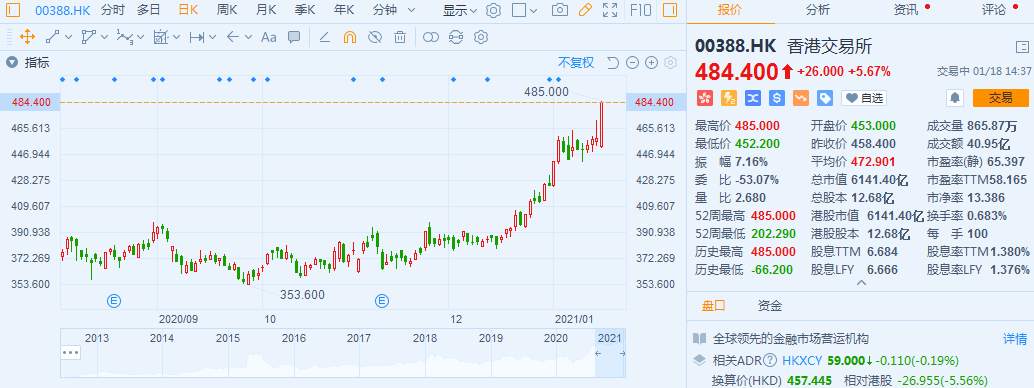
Task: Expand the 分钟 minutes dropdown arrow
Action: [411, 10]
